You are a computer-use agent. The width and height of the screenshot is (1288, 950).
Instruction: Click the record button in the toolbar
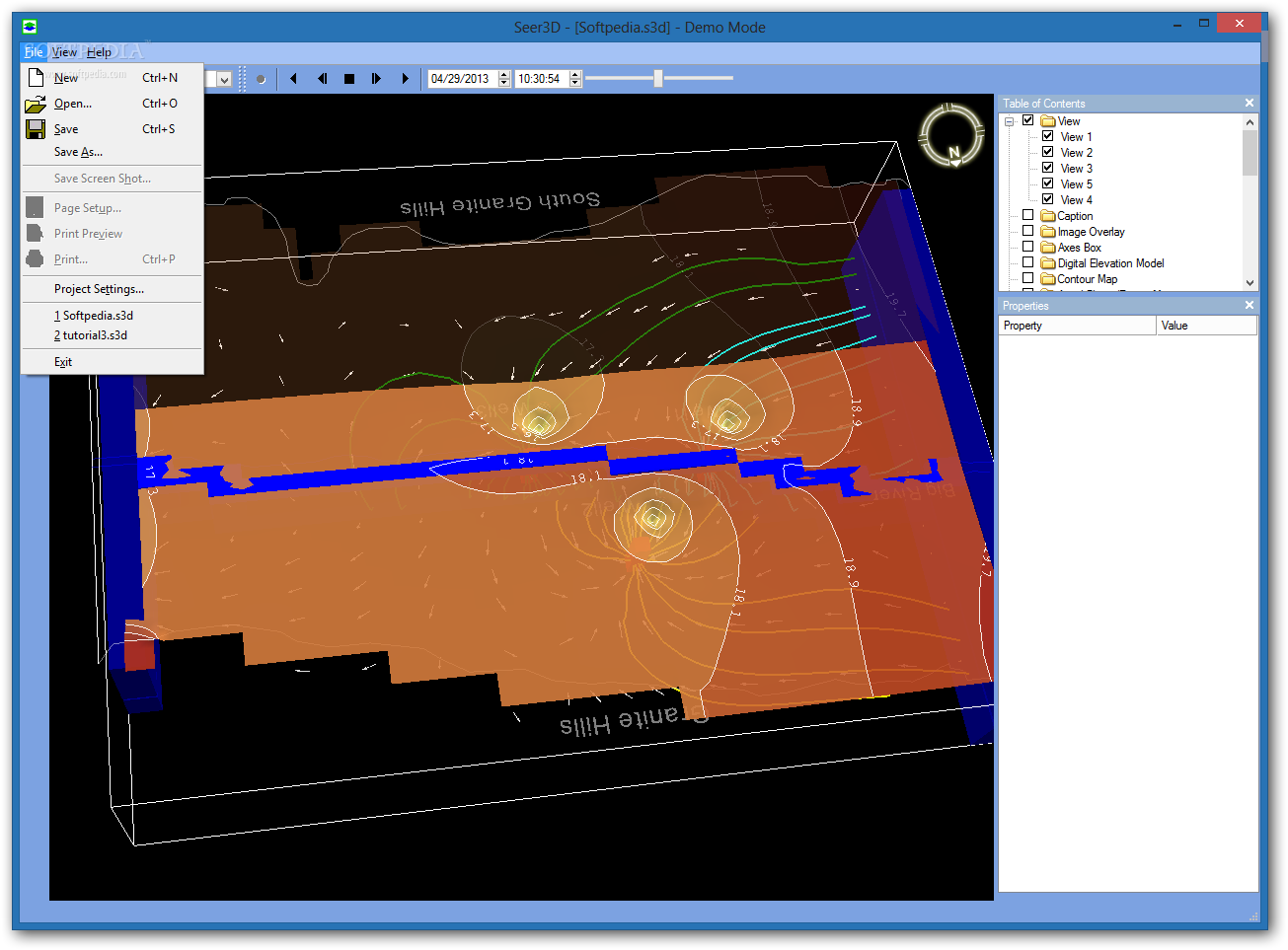pyautogui.click(x=261, y=79)
